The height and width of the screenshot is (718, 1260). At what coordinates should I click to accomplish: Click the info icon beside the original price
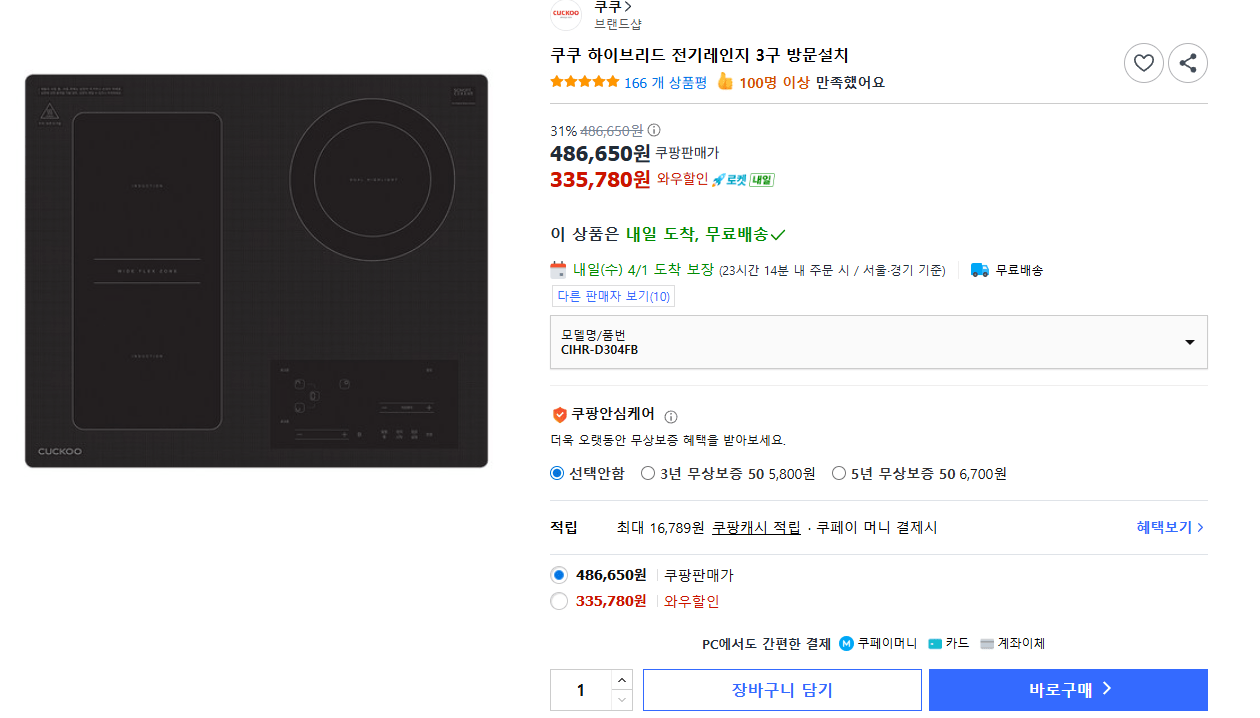pos(652,130)
